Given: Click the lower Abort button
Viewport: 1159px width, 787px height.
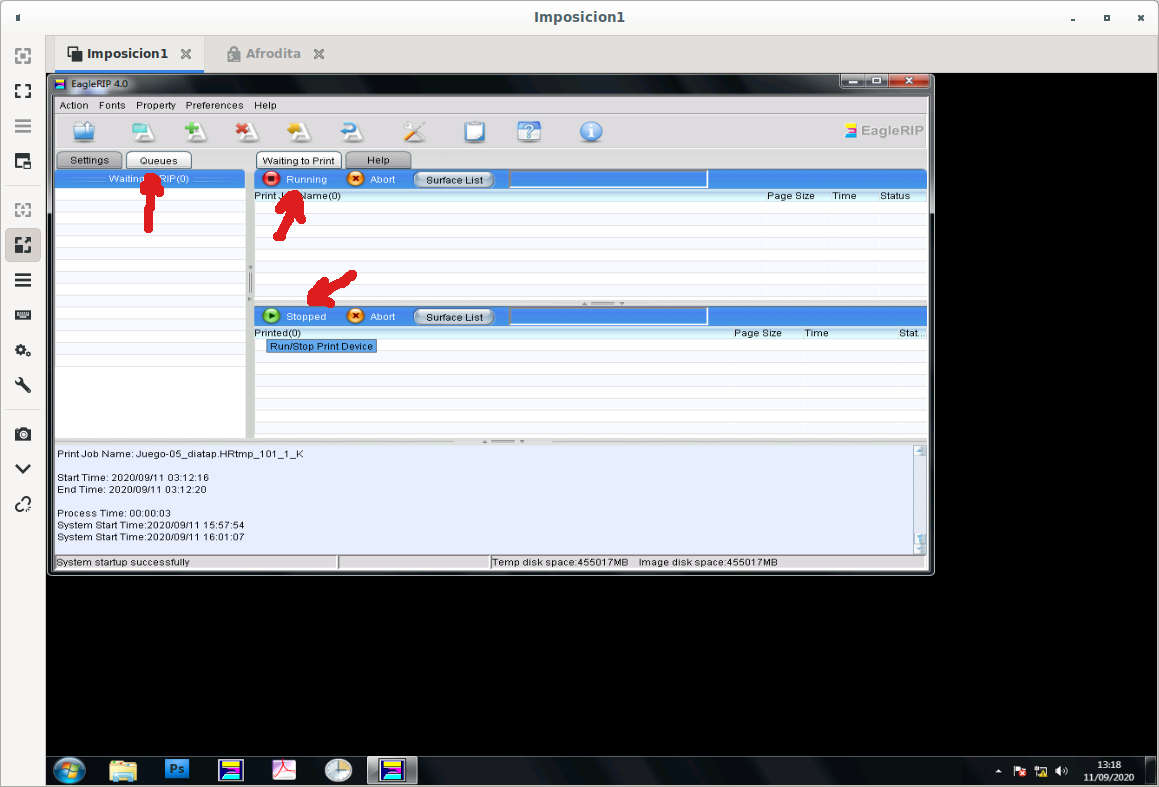Looking at the screenshot, I should [371, 317].
